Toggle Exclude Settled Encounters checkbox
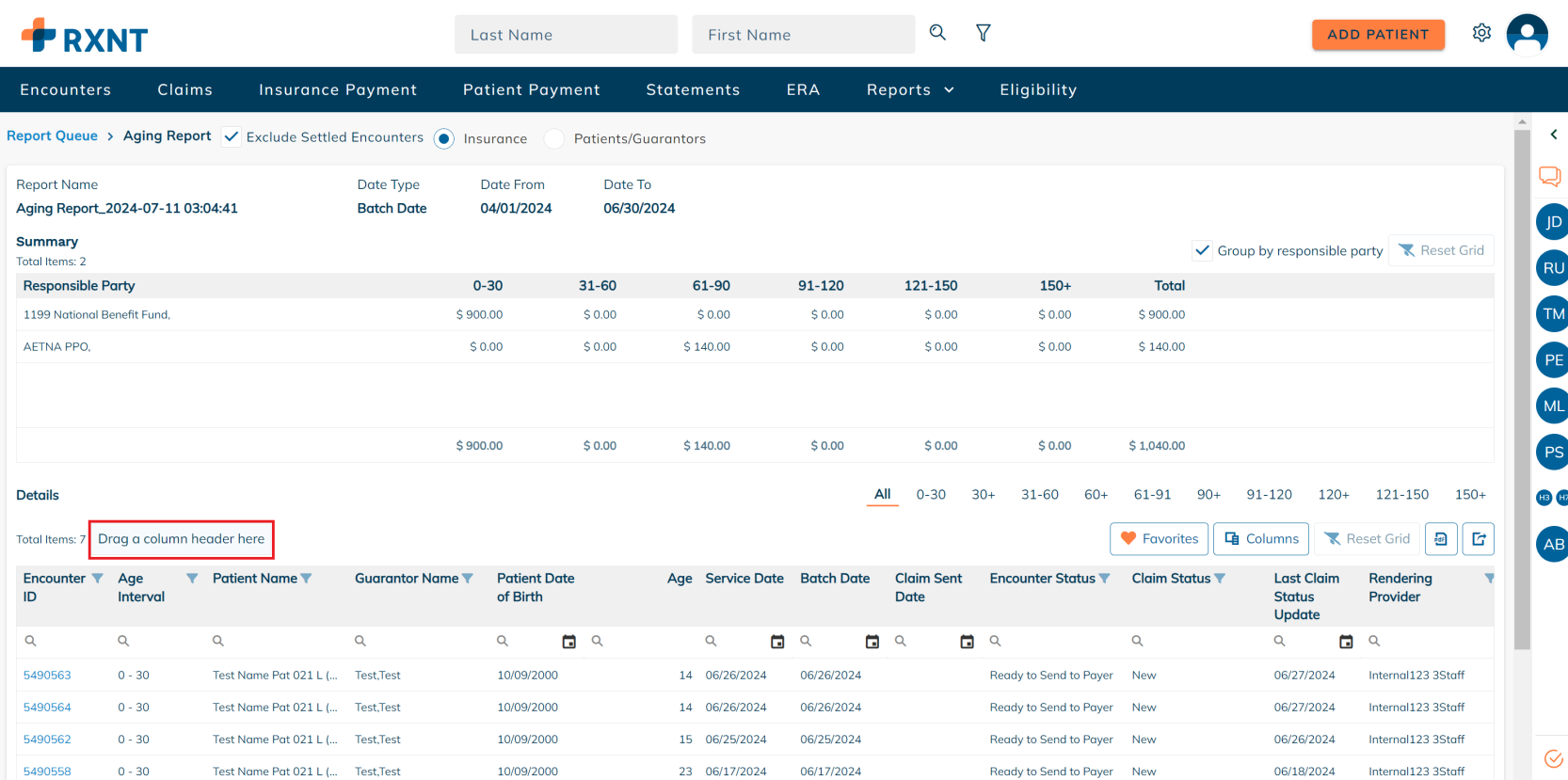 [232, 137]
